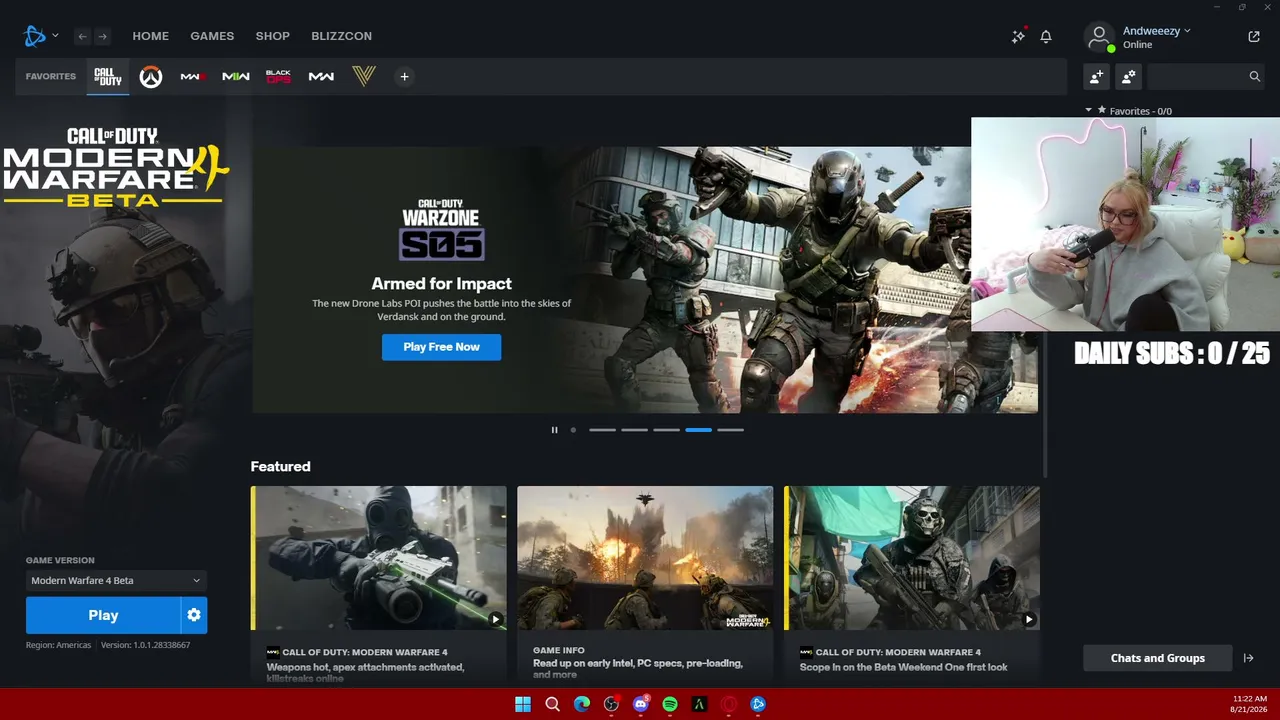
Task: Select the Modern Warfare III favorite
Action: tap(193, 76)
